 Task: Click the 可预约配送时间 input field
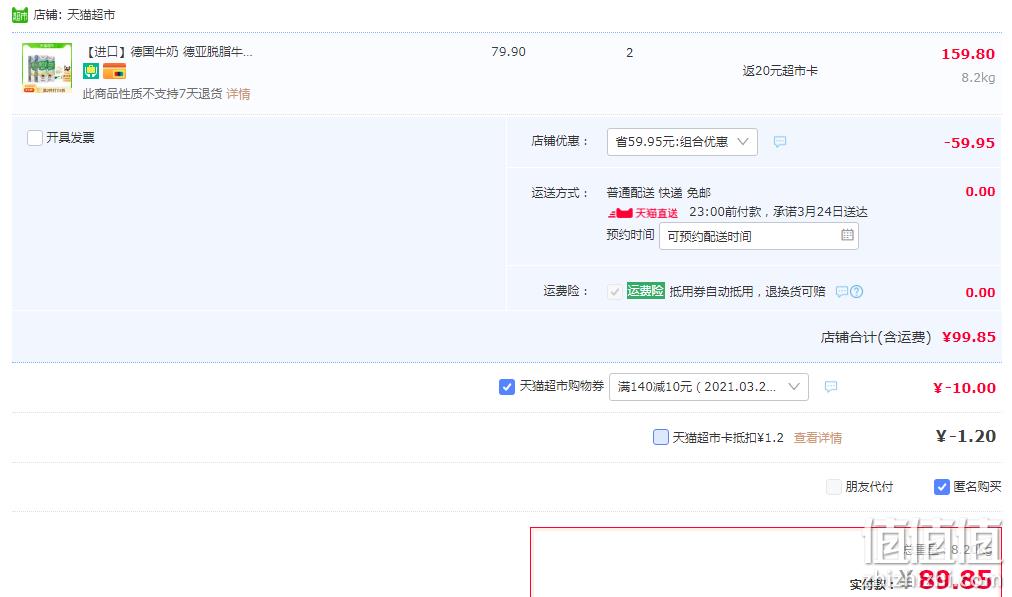(758, 236)
